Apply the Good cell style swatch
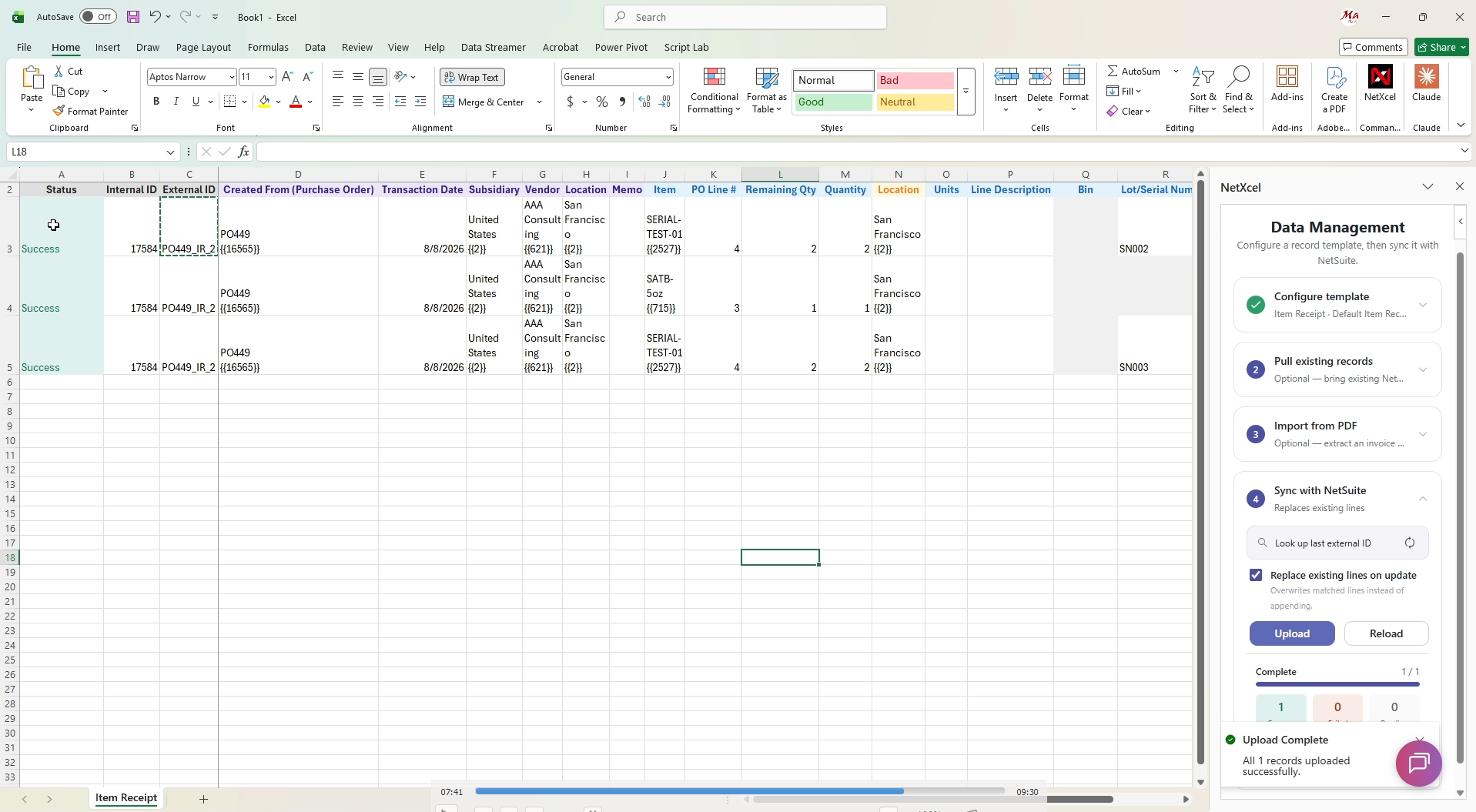The width and height of the screenshot is (1476, 812). point(833,102)
